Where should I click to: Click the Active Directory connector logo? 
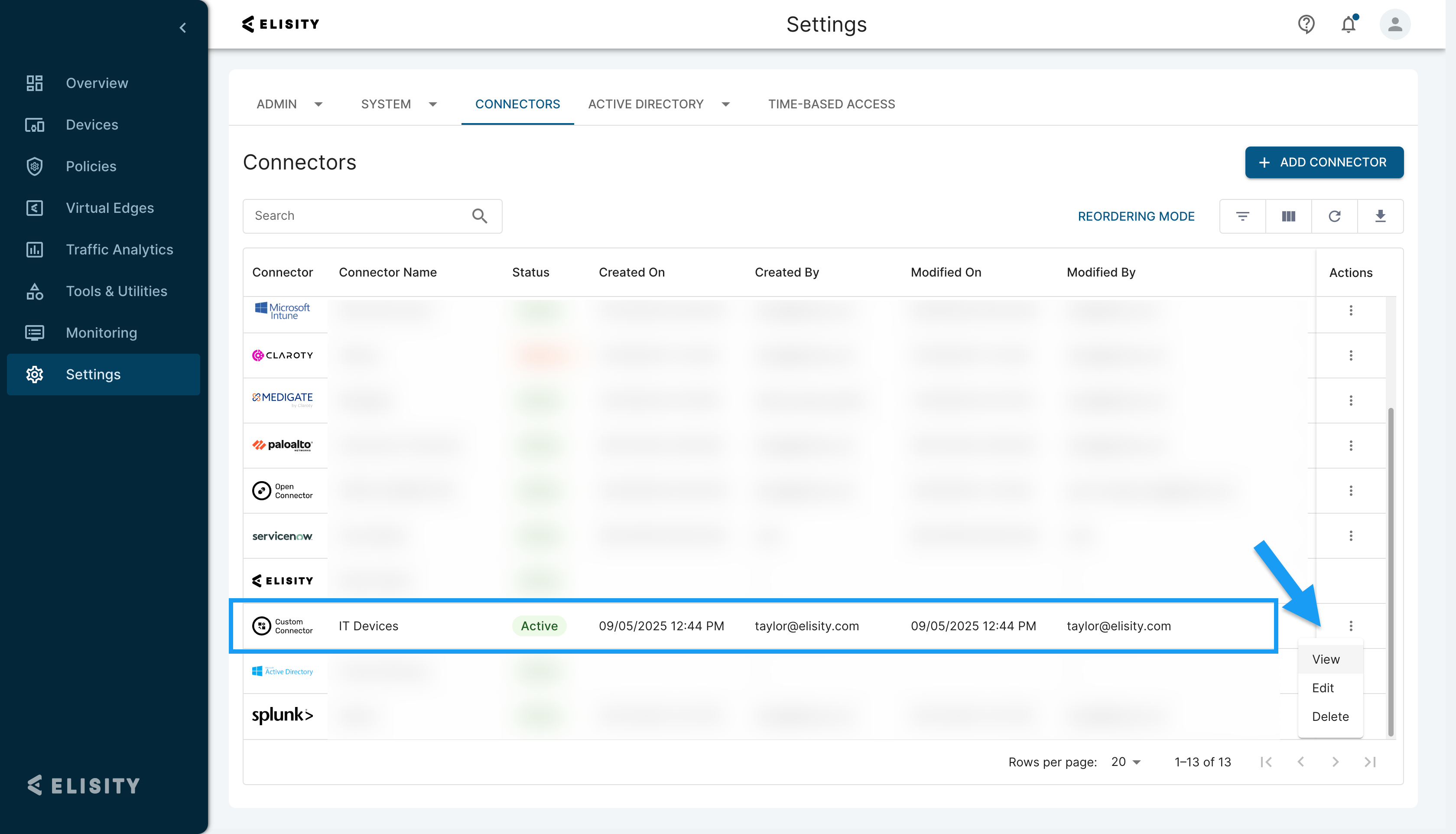[282, 671]
